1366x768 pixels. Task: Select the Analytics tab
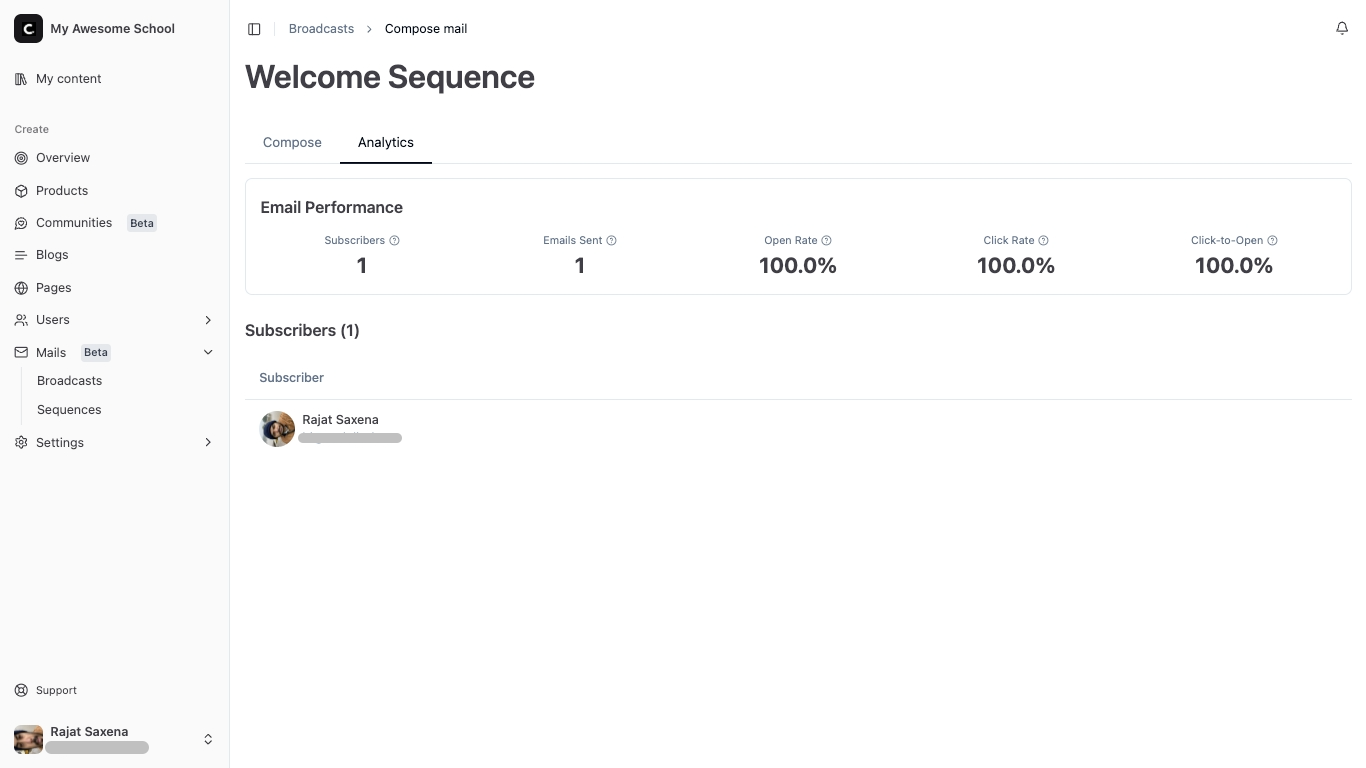tap(386, 142)
